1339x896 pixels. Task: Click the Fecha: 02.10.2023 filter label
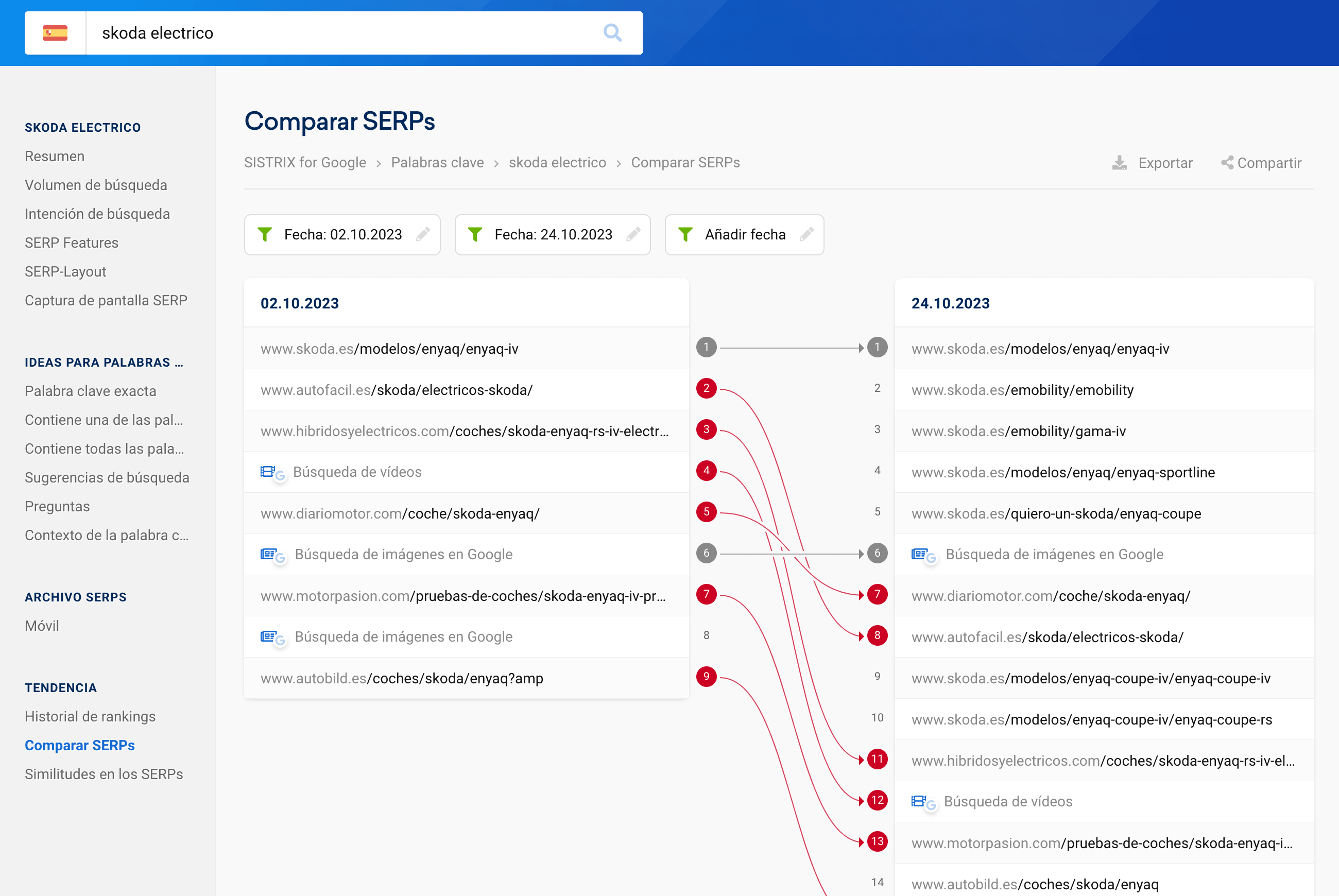[x=343, y=234]
